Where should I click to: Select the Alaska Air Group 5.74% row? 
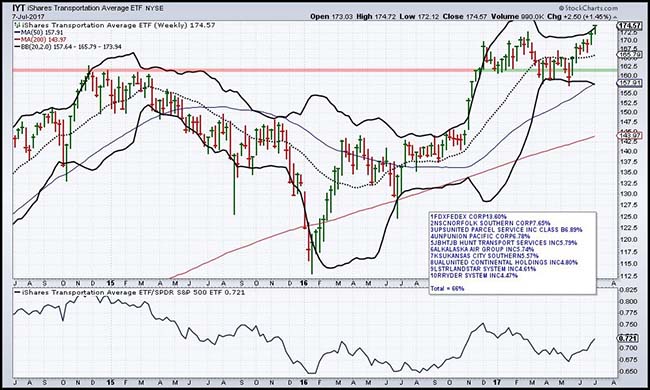click(483, 250)
